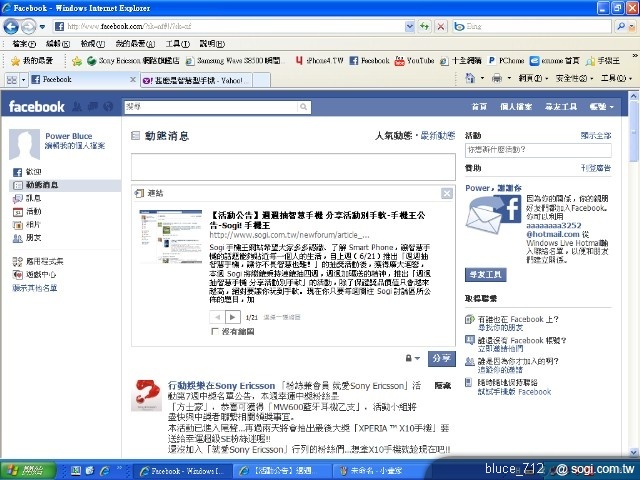Click the Bing search box

click(532, 27)
